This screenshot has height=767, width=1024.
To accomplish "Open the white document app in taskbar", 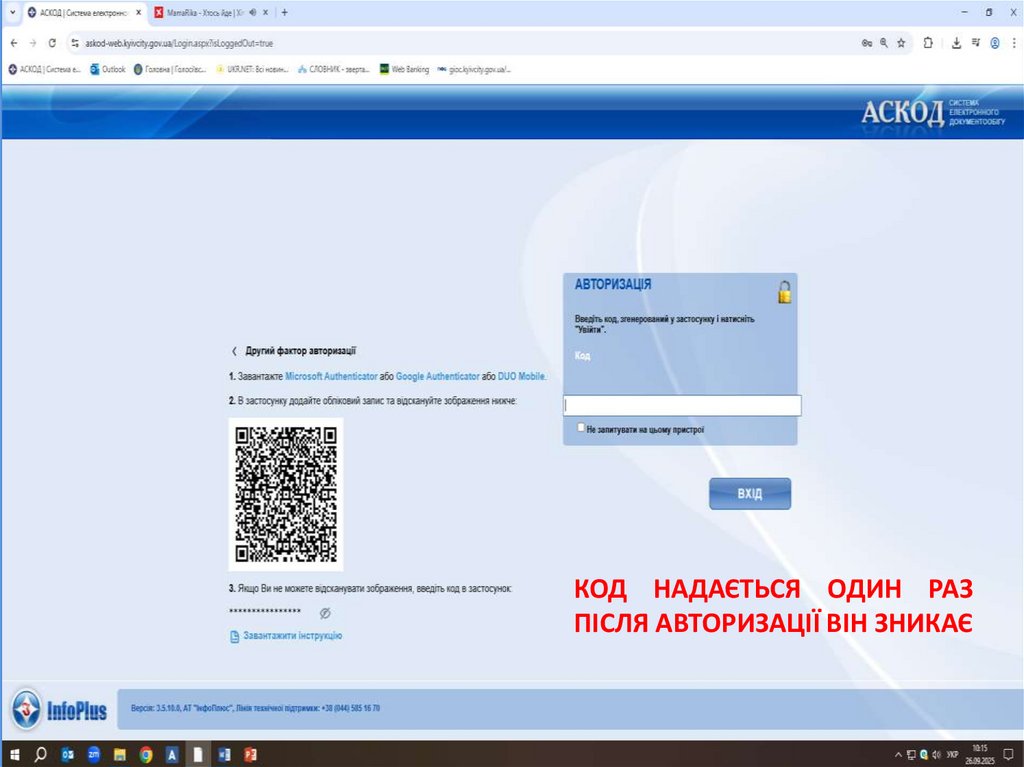I will 198,755.
